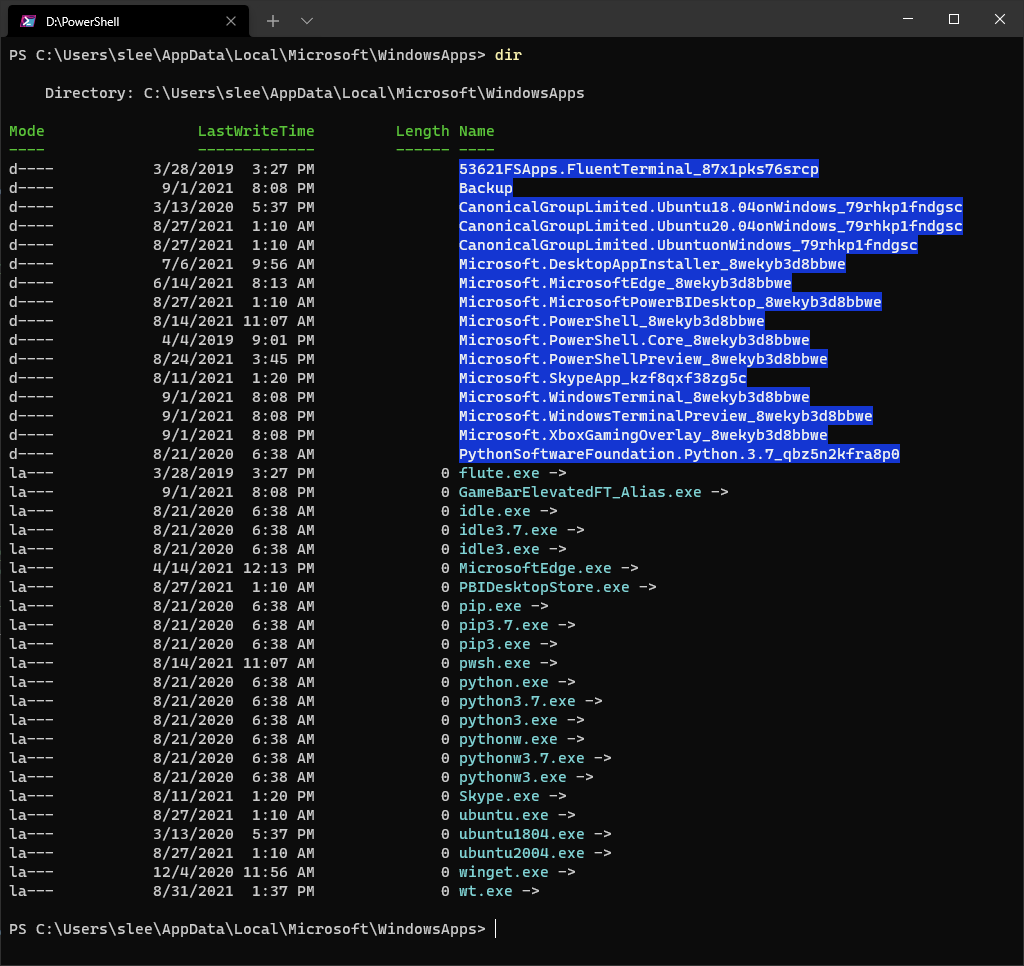Click CanonicalGroupLimited.Ubuntu20.04onWindows folder name
This screenshot has width=1024, height=966.
pyautogui.click(x=711, y=226)
